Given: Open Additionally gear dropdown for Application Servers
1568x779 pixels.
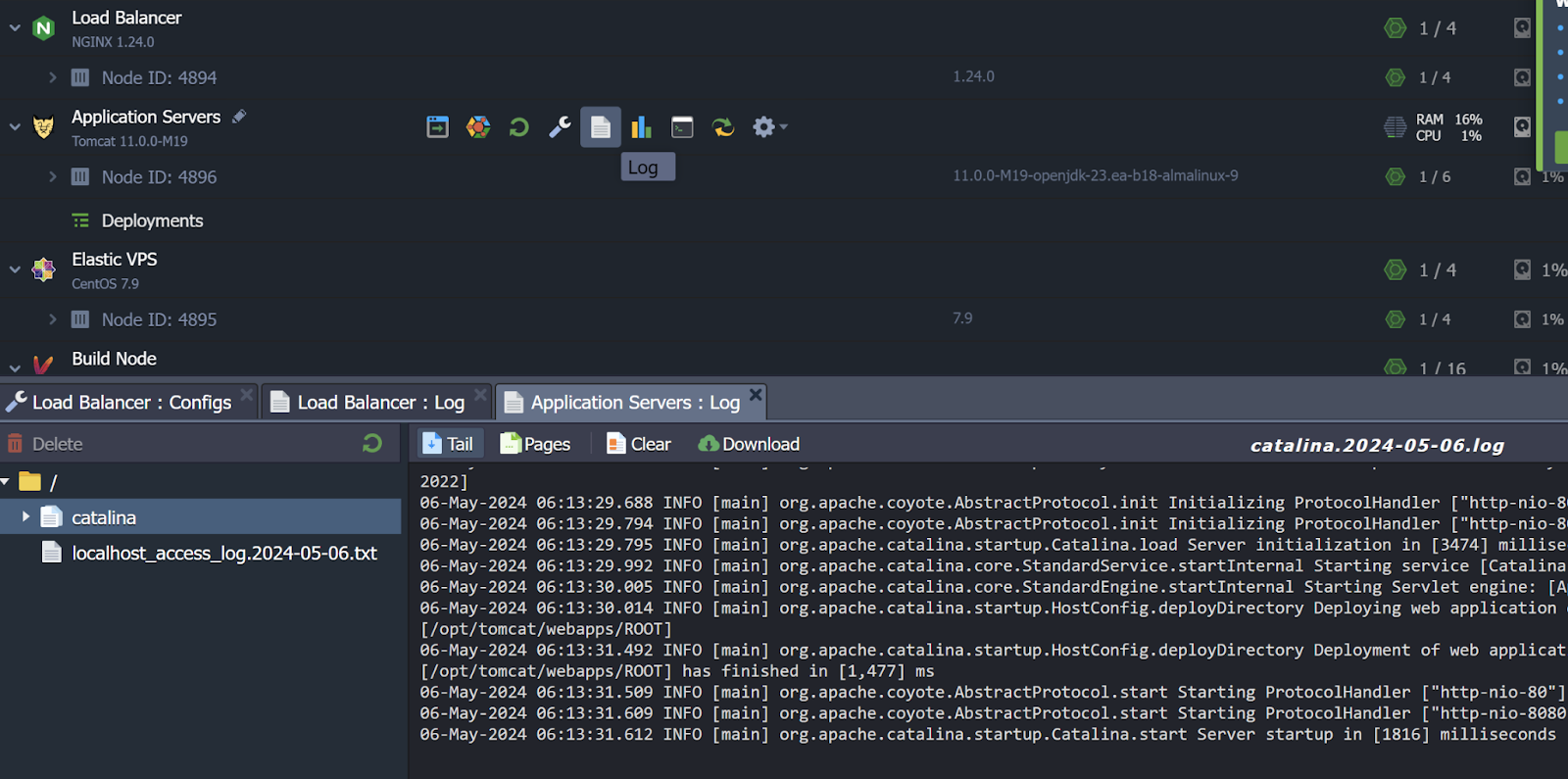Looking at the screenshot, I should pyautogui.click(x=769, y=126).
